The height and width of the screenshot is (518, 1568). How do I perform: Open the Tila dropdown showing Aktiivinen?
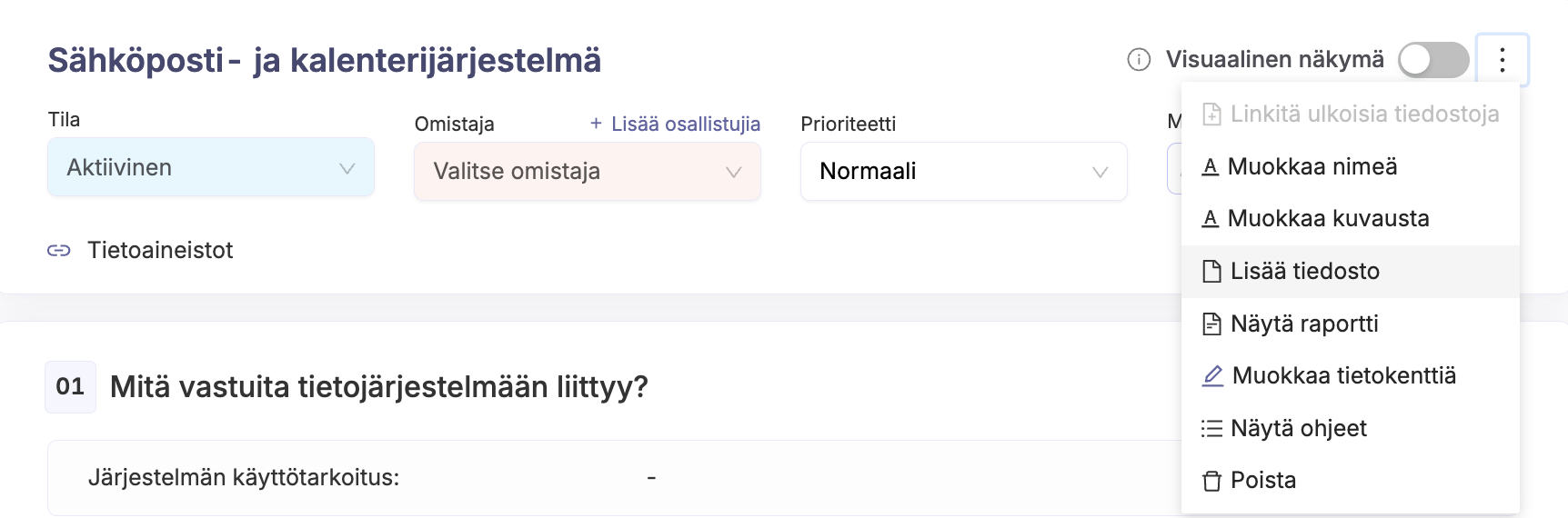coord(211,168)
